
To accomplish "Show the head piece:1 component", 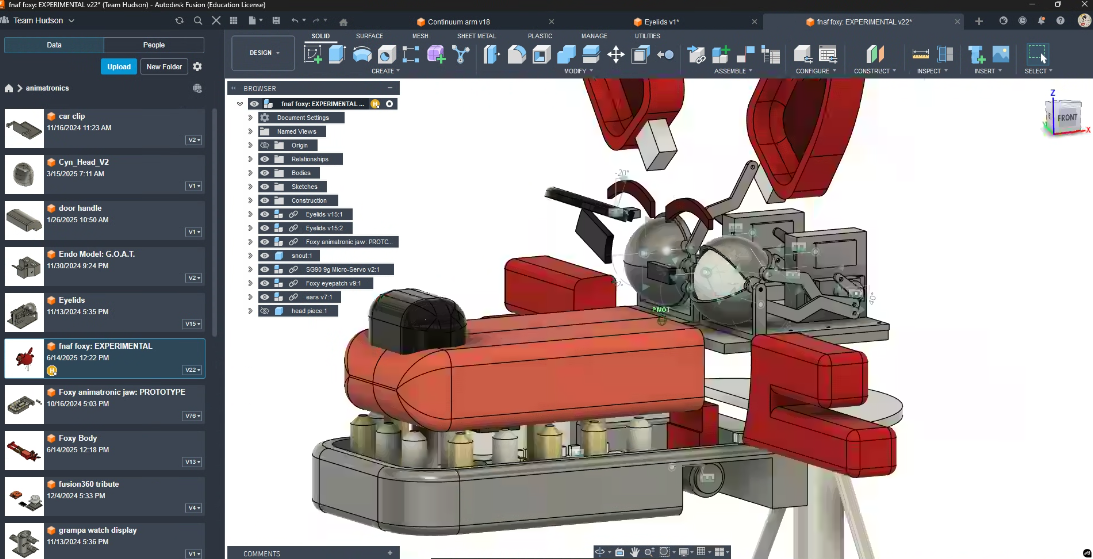I will point(265,311).
